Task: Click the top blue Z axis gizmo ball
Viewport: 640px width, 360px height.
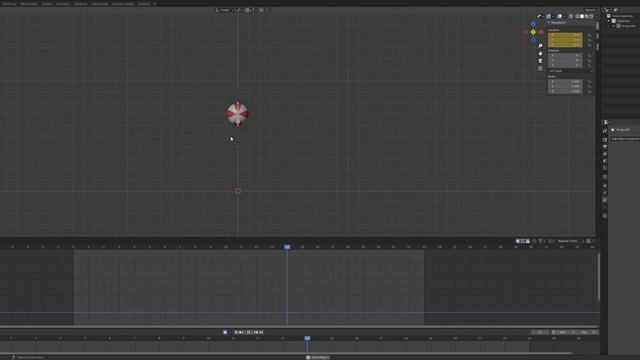Action: click(x=533, y=24)
